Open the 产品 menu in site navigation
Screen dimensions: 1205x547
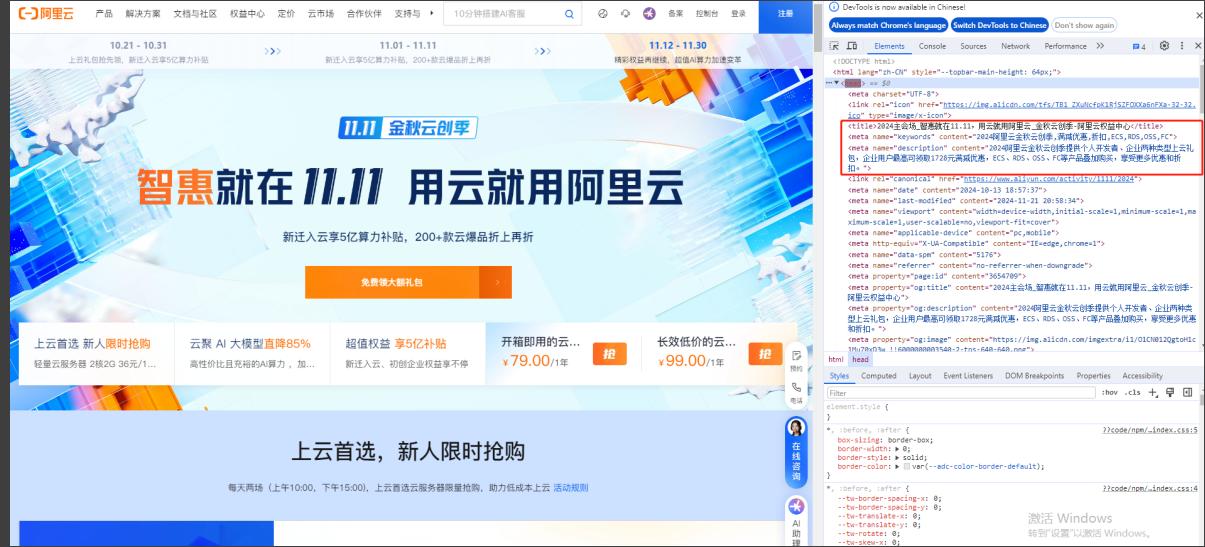(x=104, y=14)
